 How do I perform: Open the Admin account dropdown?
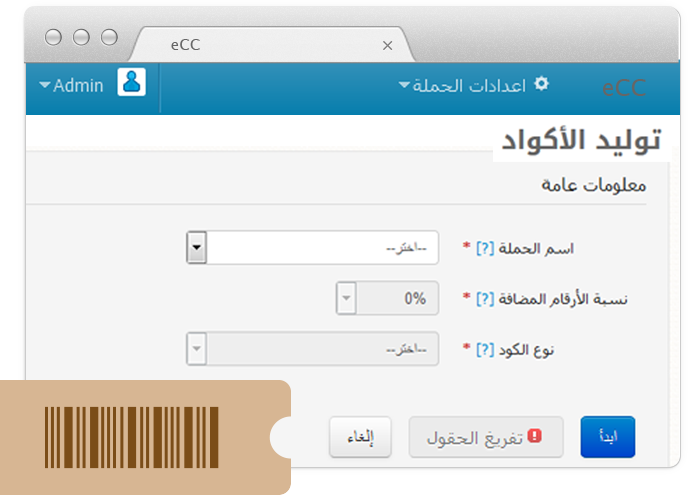click(72, 86)
